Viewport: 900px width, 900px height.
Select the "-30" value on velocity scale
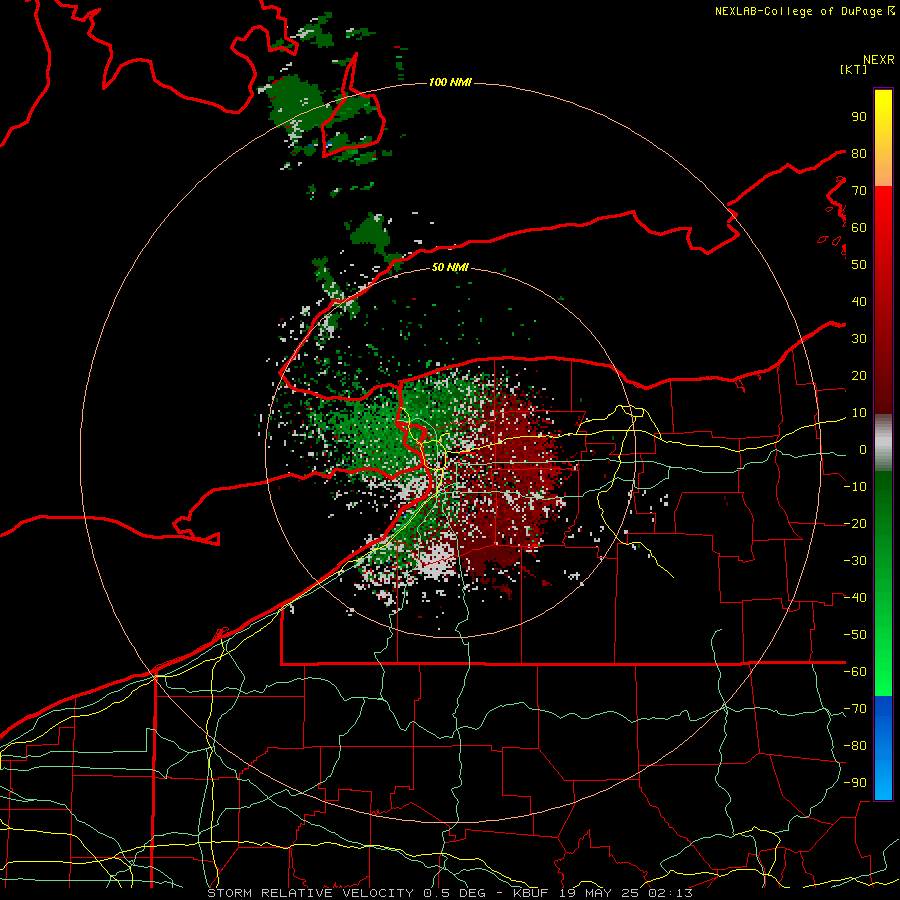pos(855,561)
